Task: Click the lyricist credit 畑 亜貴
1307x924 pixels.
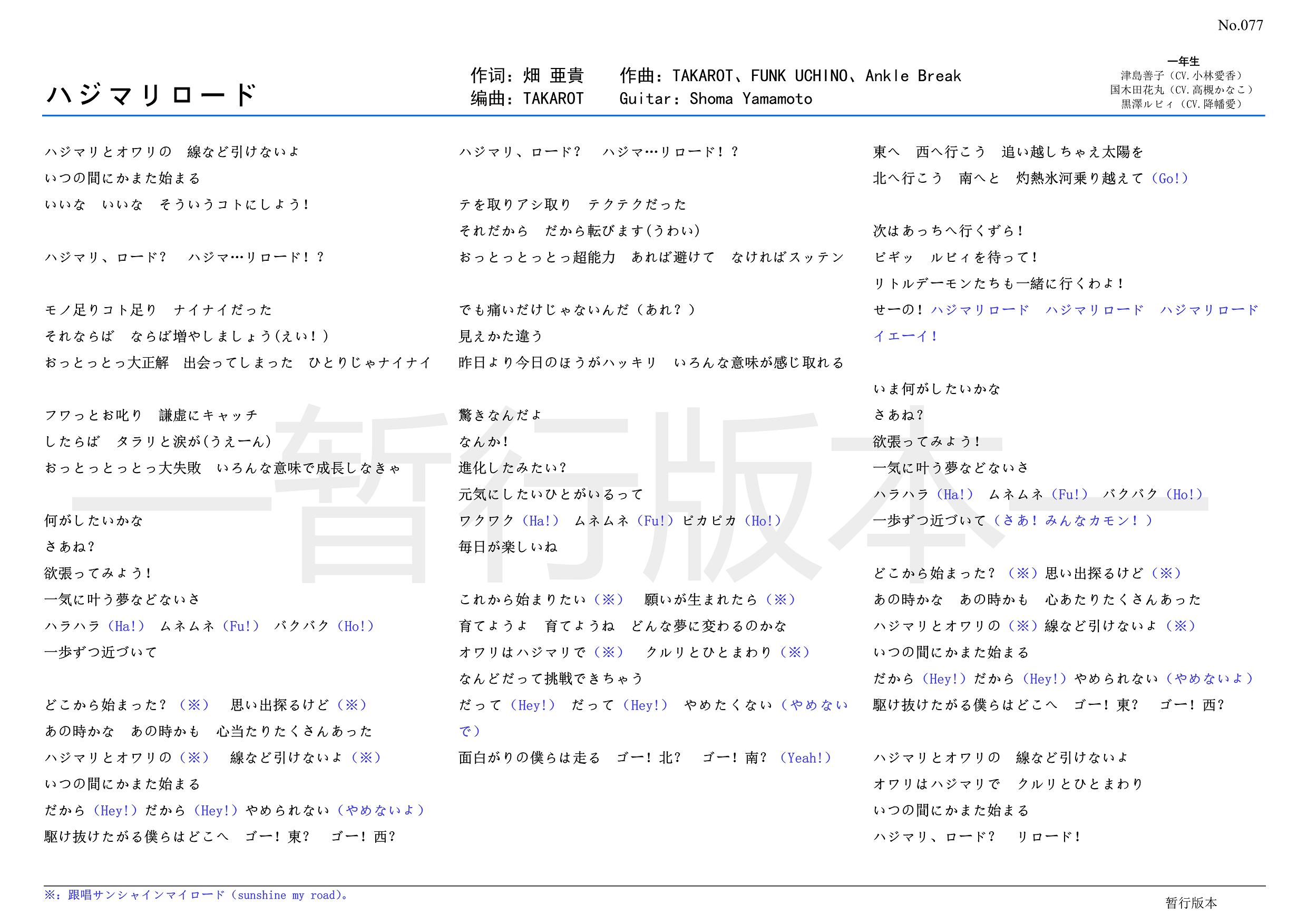Action: (553, 76)
